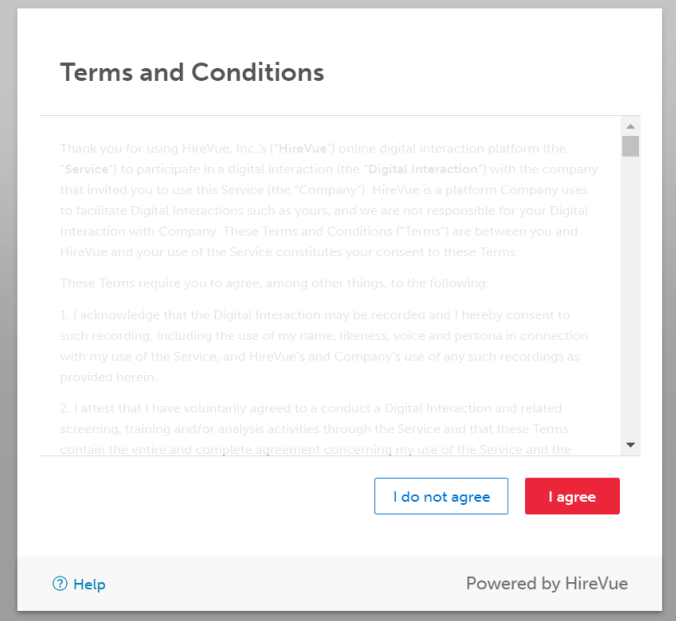
Task: Click the line 'These Terms require you to agree'
Action: (274, 283)
